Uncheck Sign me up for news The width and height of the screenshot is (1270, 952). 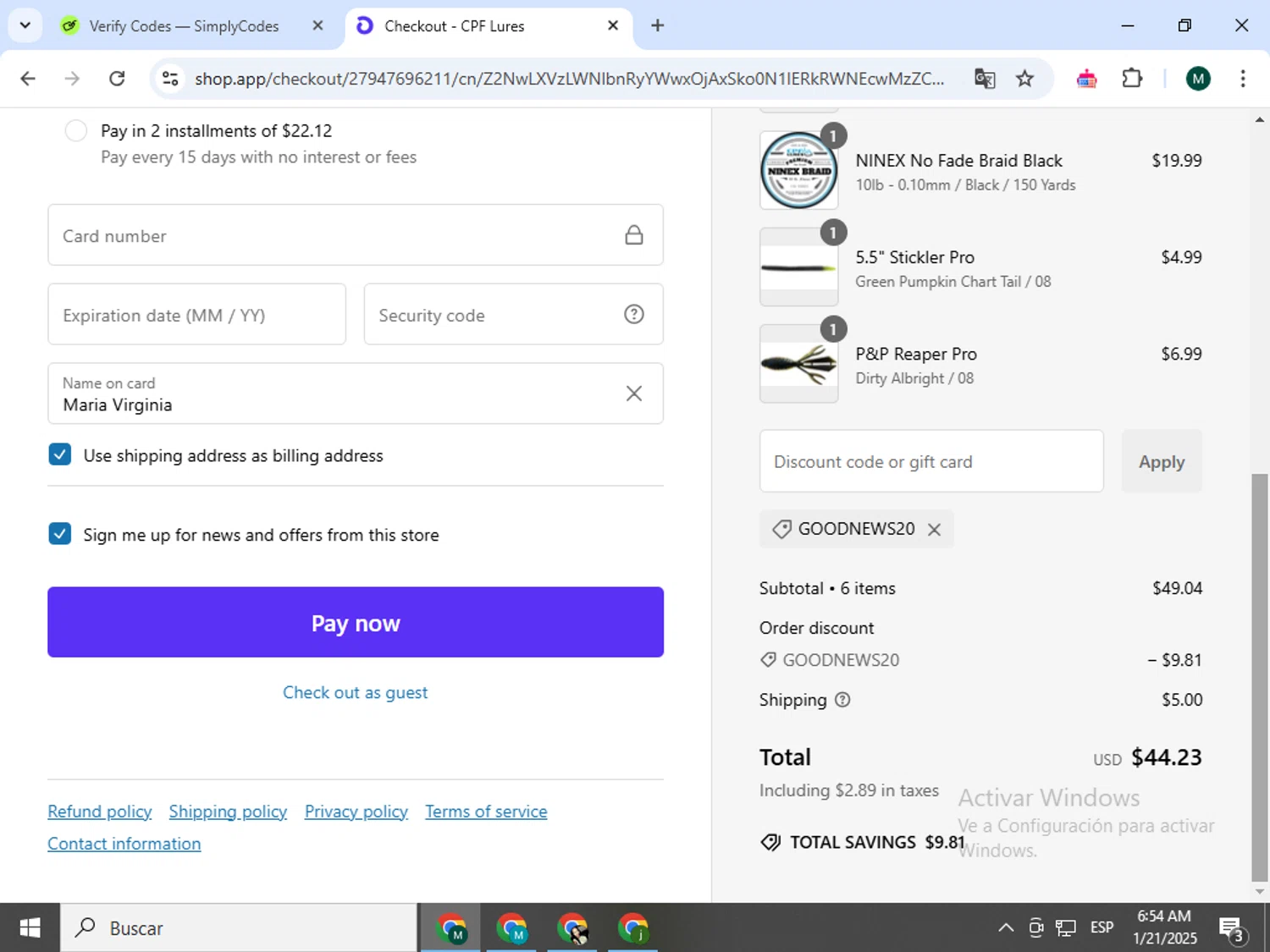pyautogui.click(x=59, y=534)
